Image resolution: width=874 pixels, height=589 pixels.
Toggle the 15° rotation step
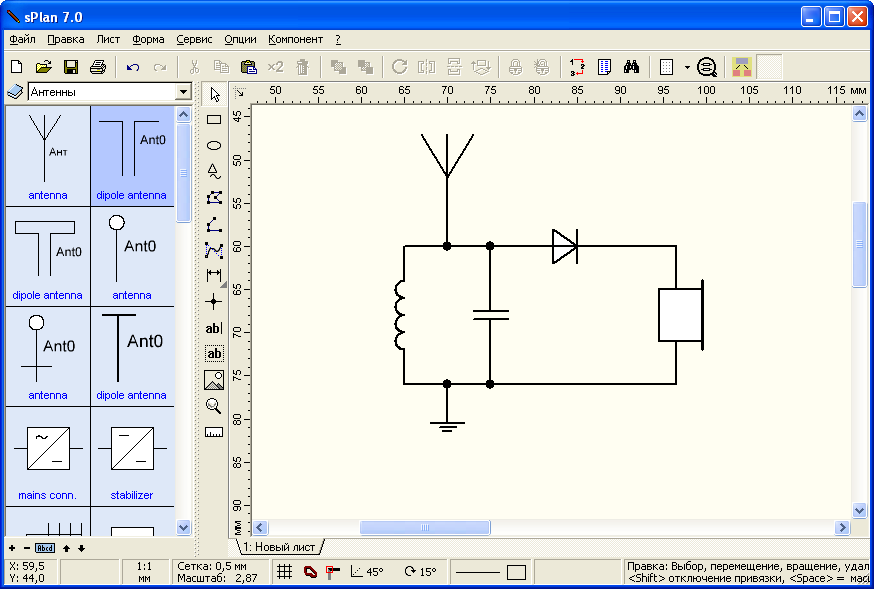pos(420,572)
